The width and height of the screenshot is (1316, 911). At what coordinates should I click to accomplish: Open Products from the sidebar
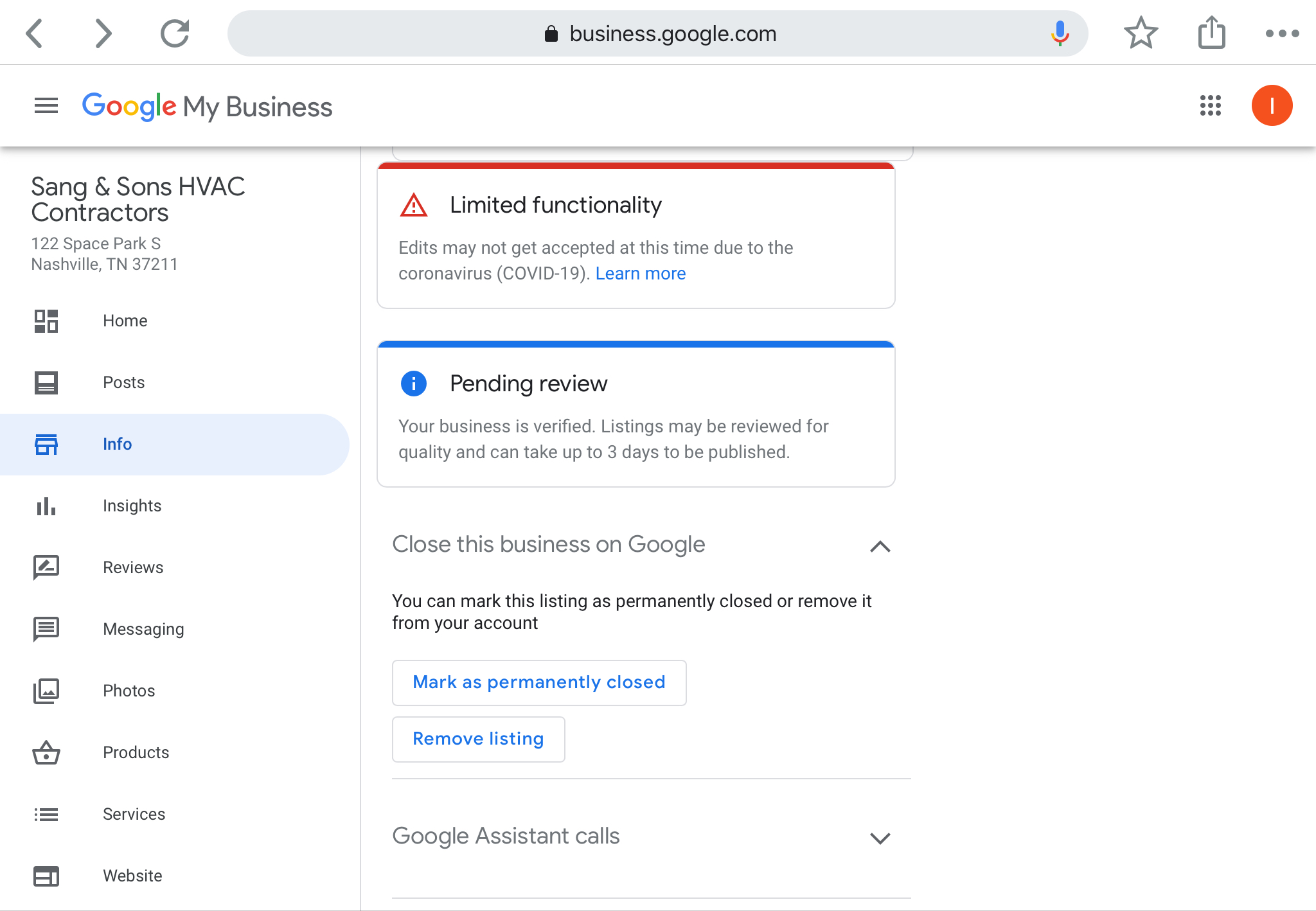coord(136,752)
